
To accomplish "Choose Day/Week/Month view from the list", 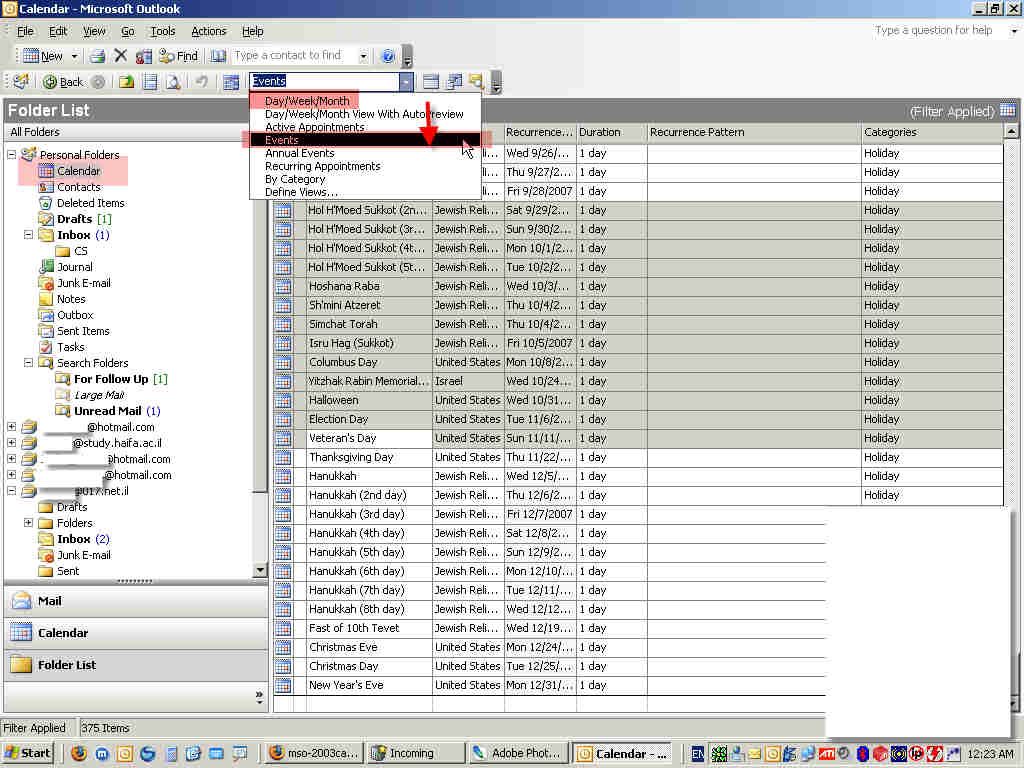I will 307,101.
